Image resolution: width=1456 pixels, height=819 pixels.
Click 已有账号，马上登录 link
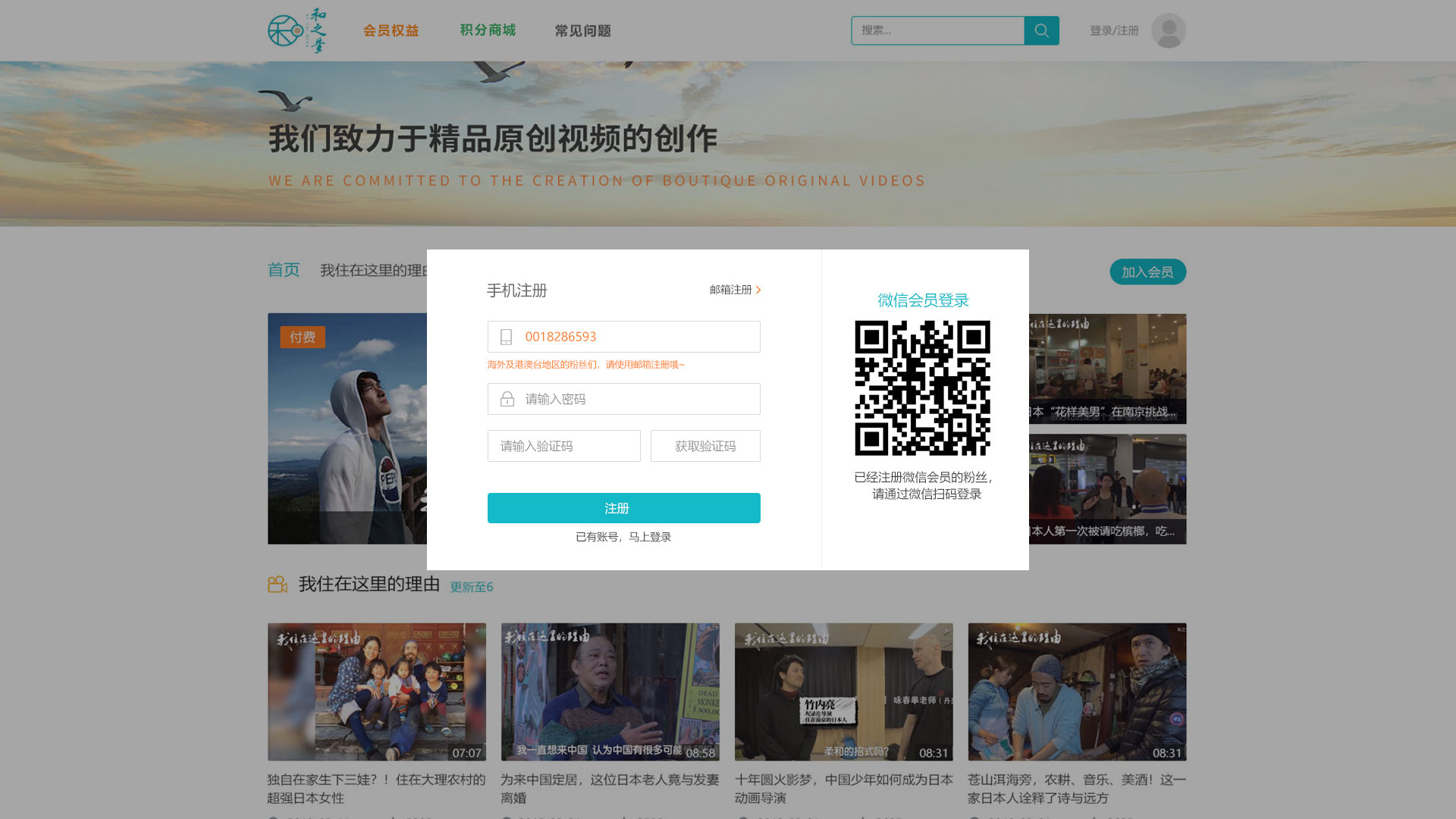pyautogui.click(x=623, y=537)
